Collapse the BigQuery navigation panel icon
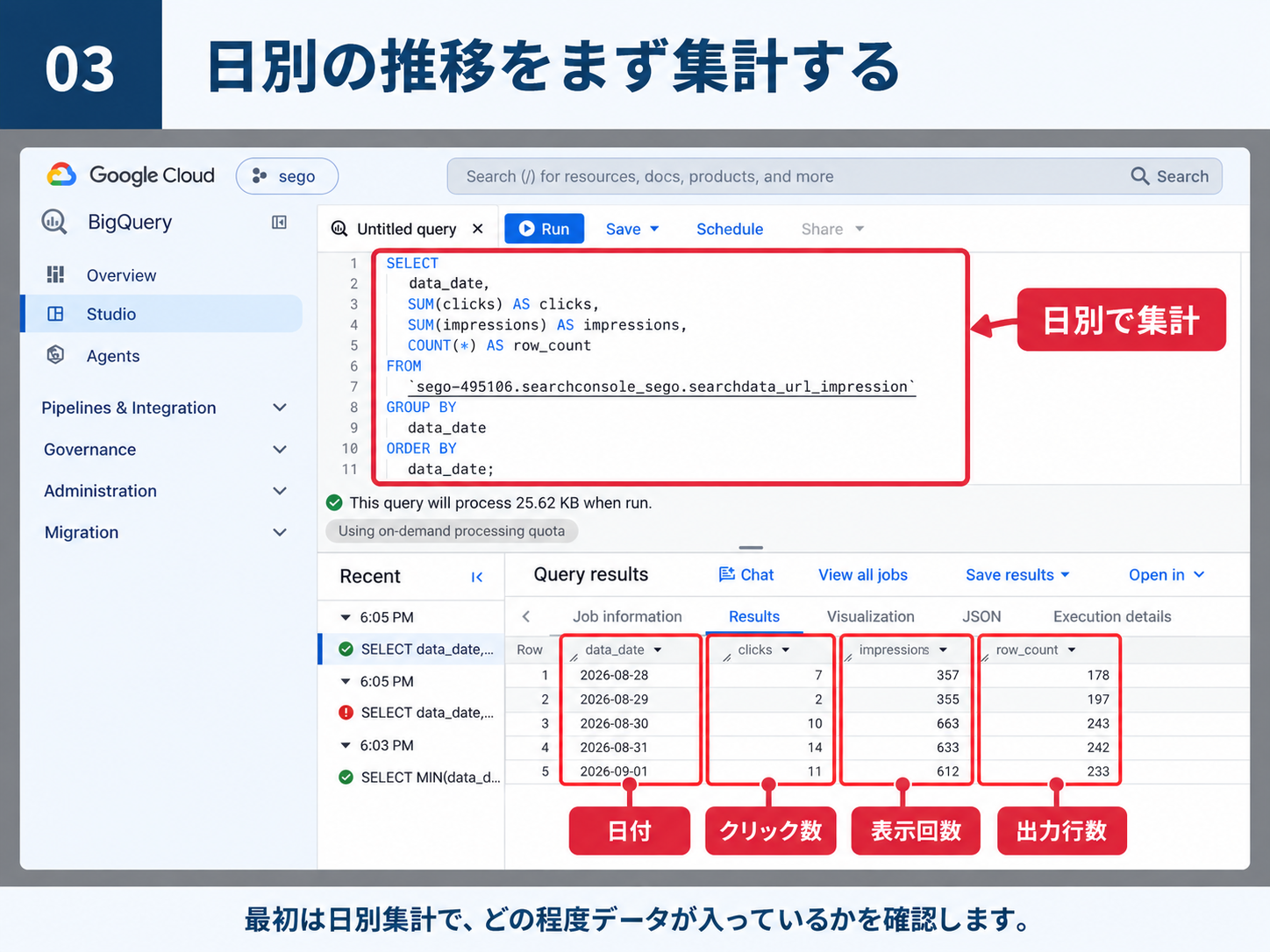The image size is (1270, 952). 279,223
